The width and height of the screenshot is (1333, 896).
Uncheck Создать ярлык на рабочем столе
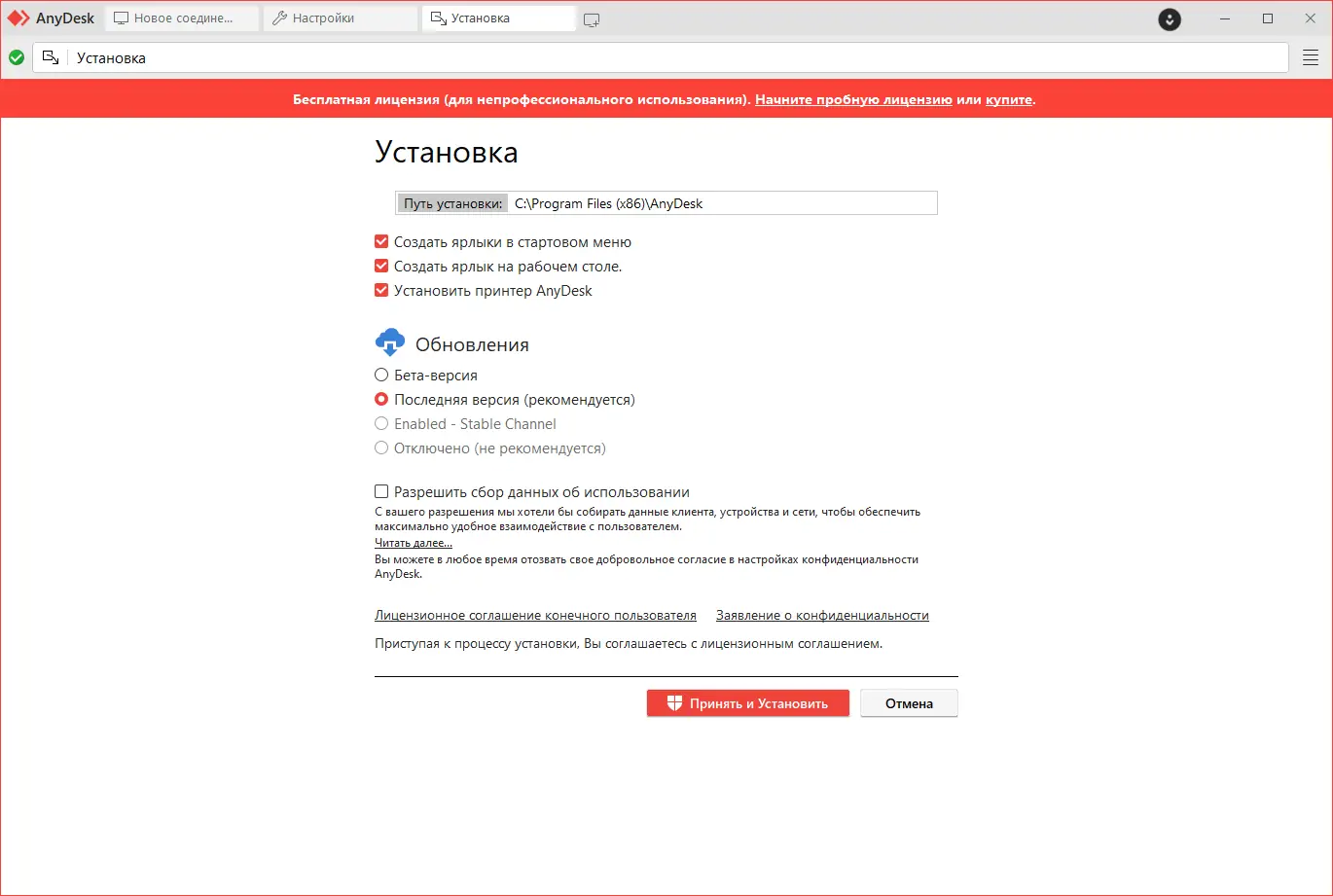pyautogui.click(x=380, y=266)
